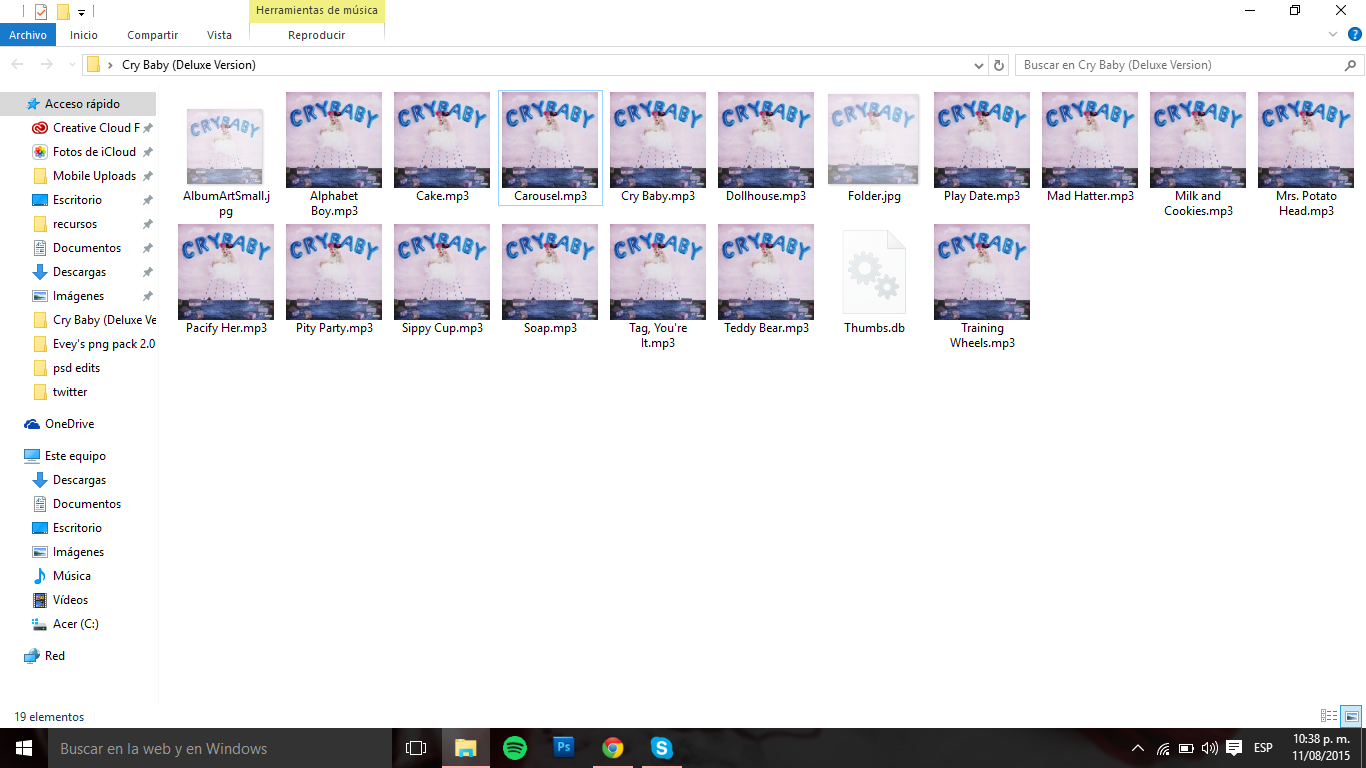Screen dimensions: 1366x768
Task: Select the Carousel.mp3 file
Action: point(550,148)
